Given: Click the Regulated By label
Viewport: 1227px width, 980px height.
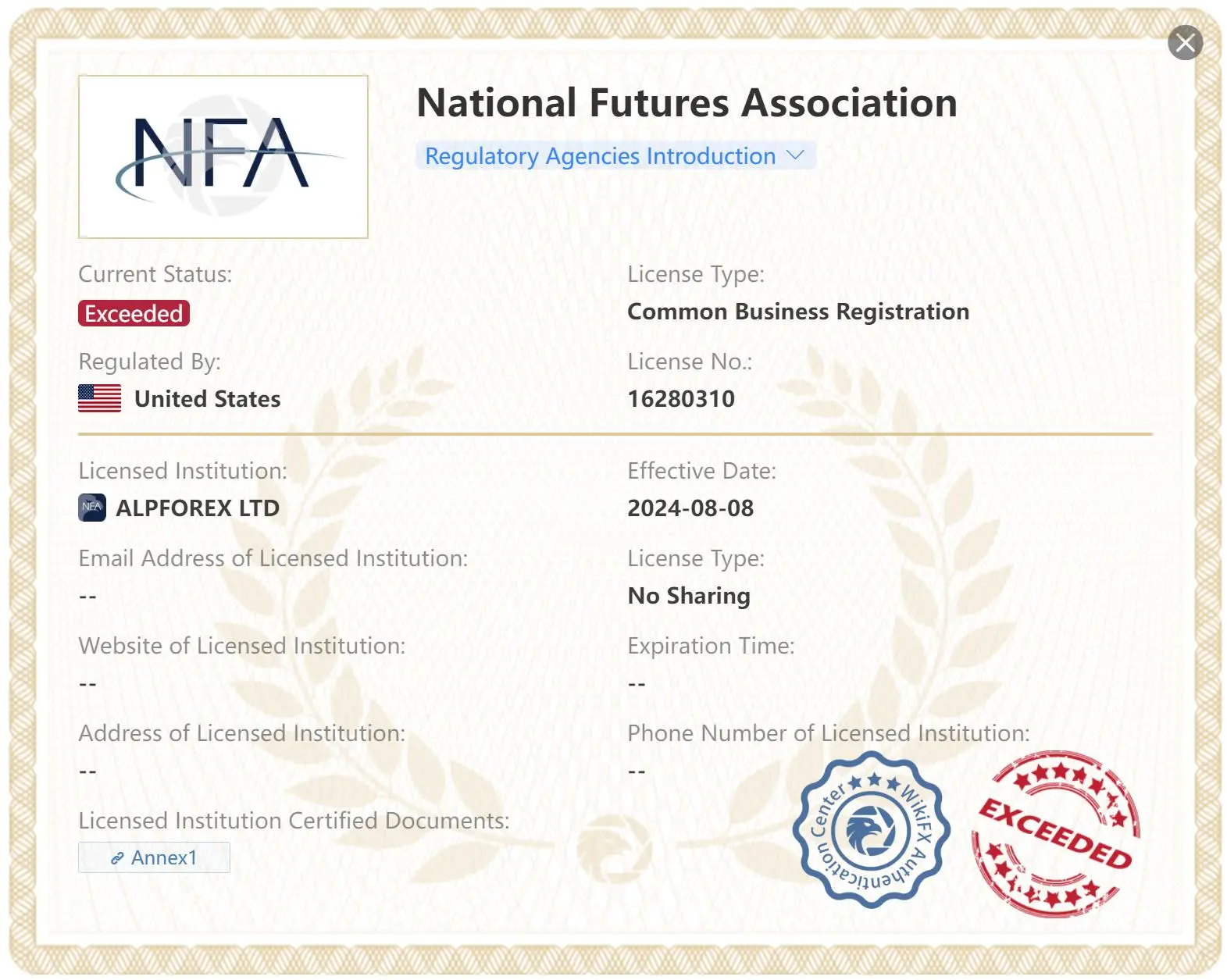Looking at the screenshot, I should [150, 362].
